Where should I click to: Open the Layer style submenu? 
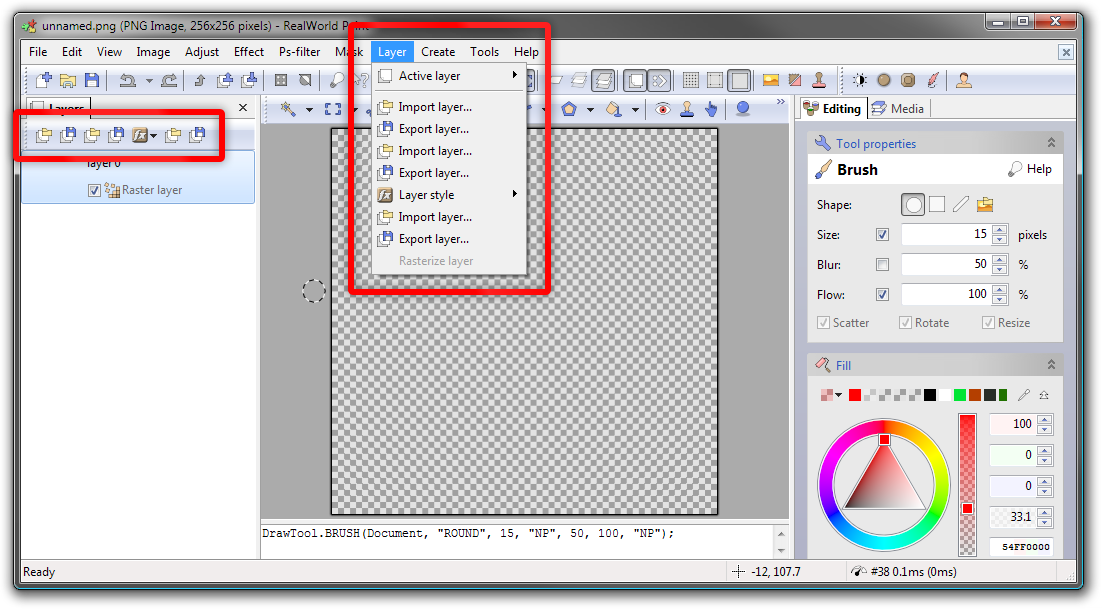[x=448, y=195]
